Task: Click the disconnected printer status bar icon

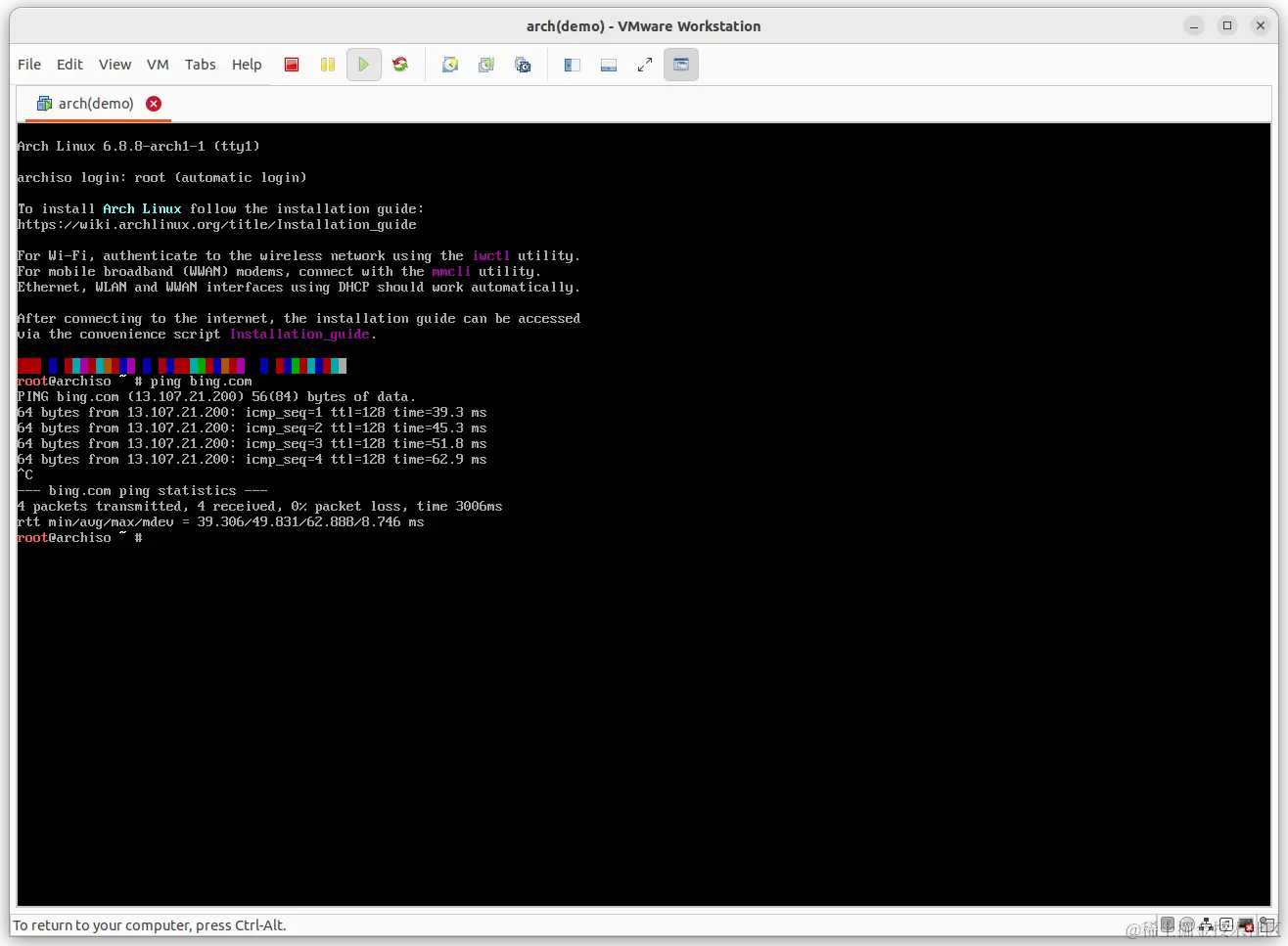Action: (1246, 924)
